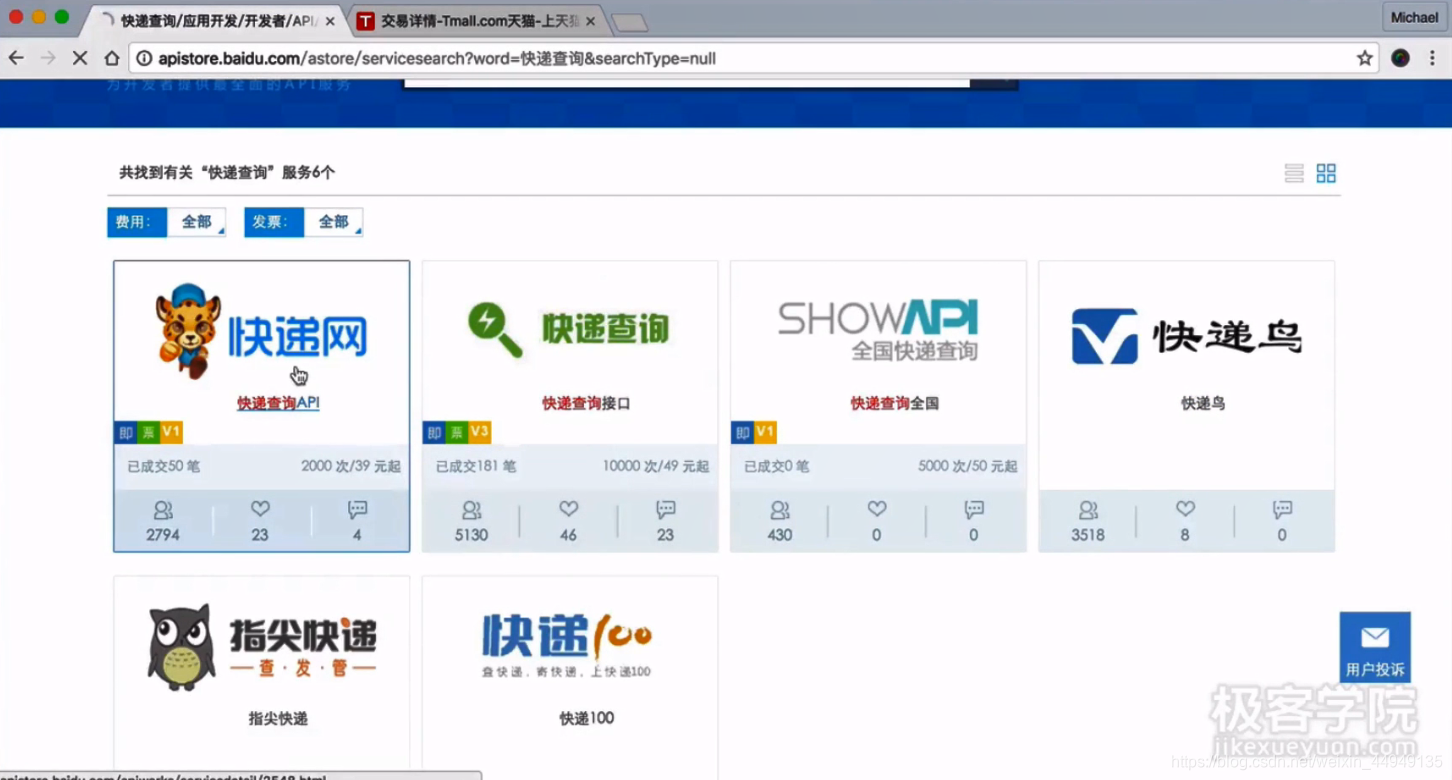Open the 快递查询API link
Viewport: 1452px width, 780px height.
click(278, 403)
